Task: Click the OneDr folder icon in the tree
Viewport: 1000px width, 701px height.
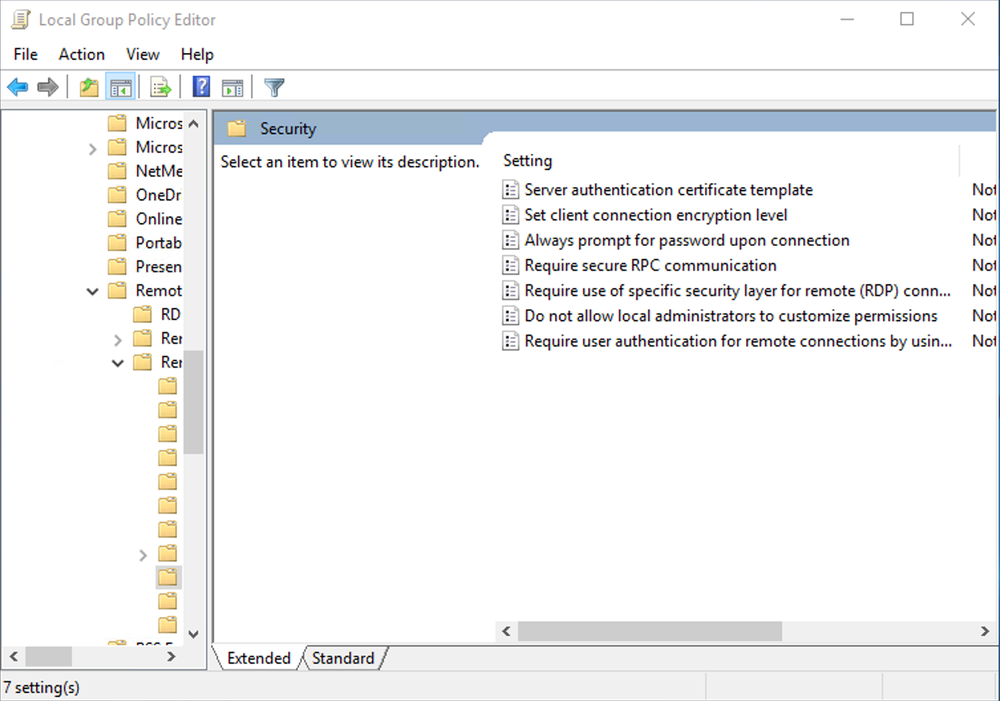Action: point(117,195)
